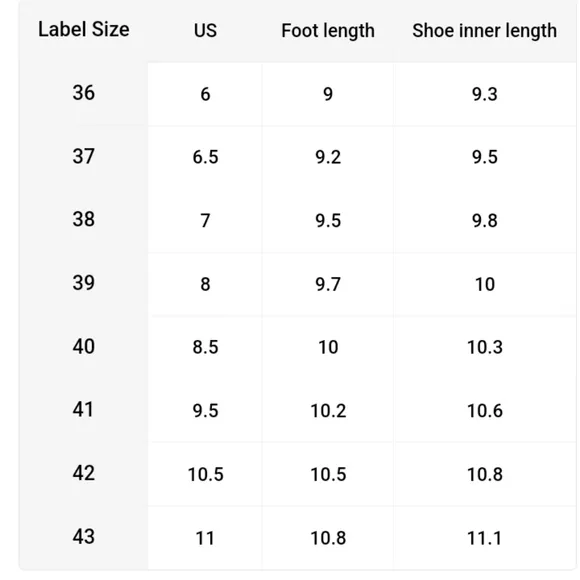Screen dimensions: 580x580
Task: Click the Label Size column header
Action: click(84, 30)
